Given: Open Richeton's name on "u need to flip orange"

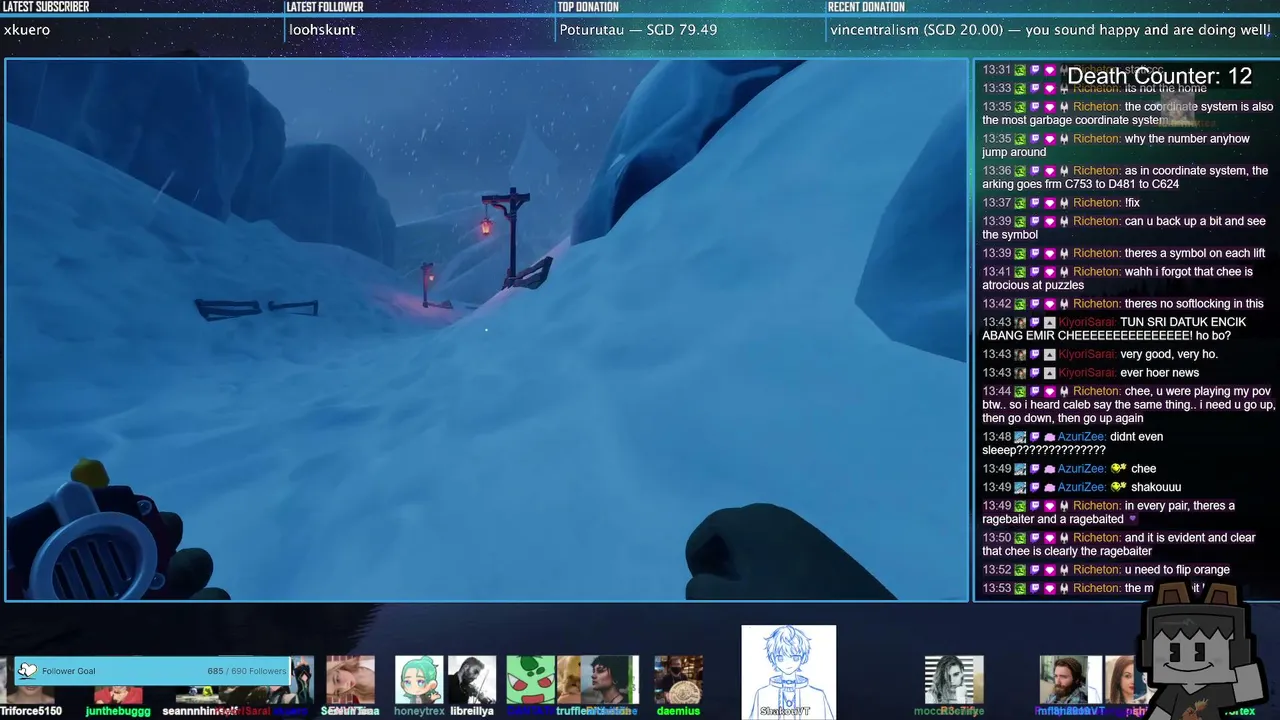Looking at the screenshot, I should 1096,570.
